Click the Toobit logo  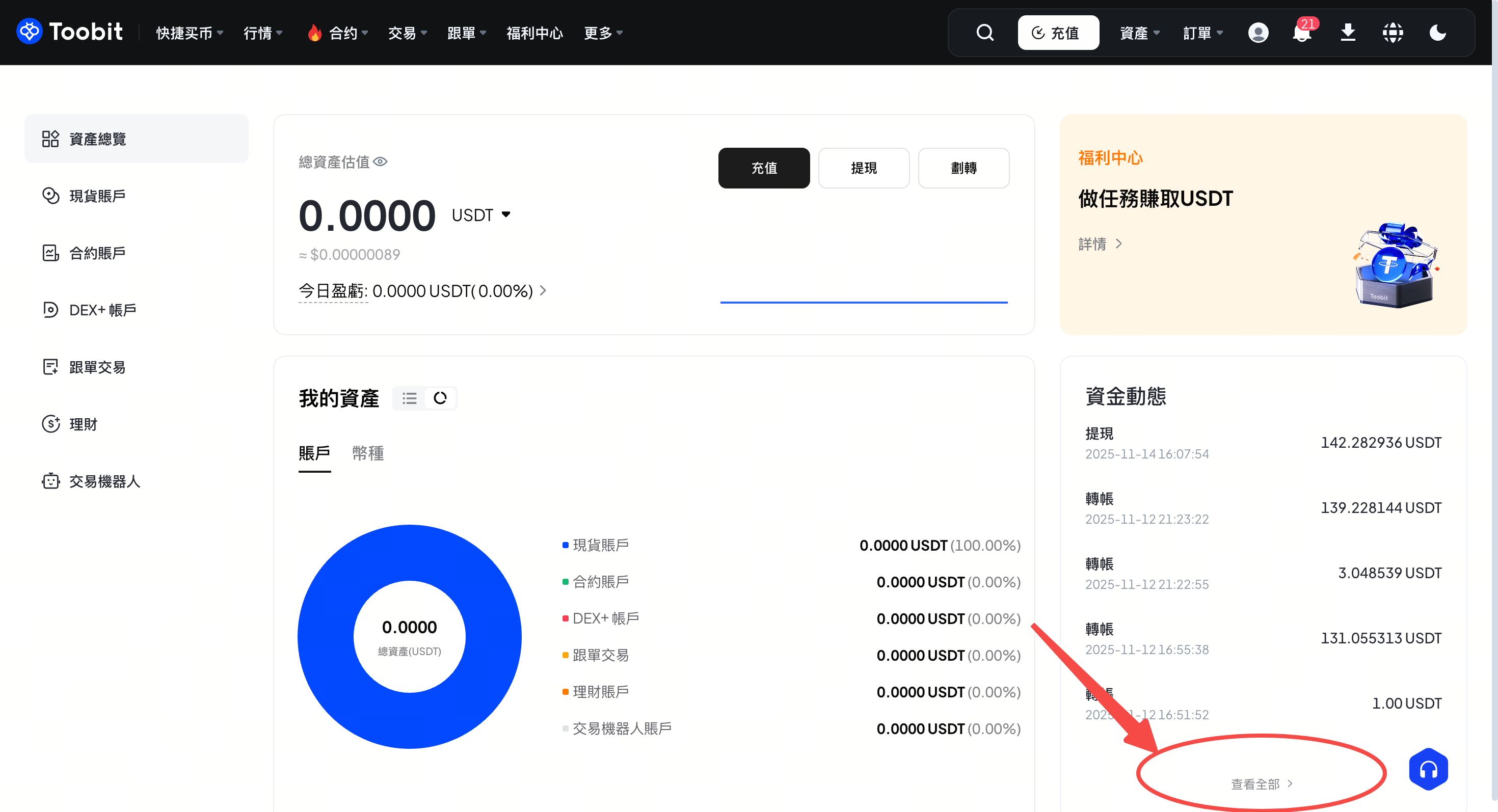[x=70, y=32]
